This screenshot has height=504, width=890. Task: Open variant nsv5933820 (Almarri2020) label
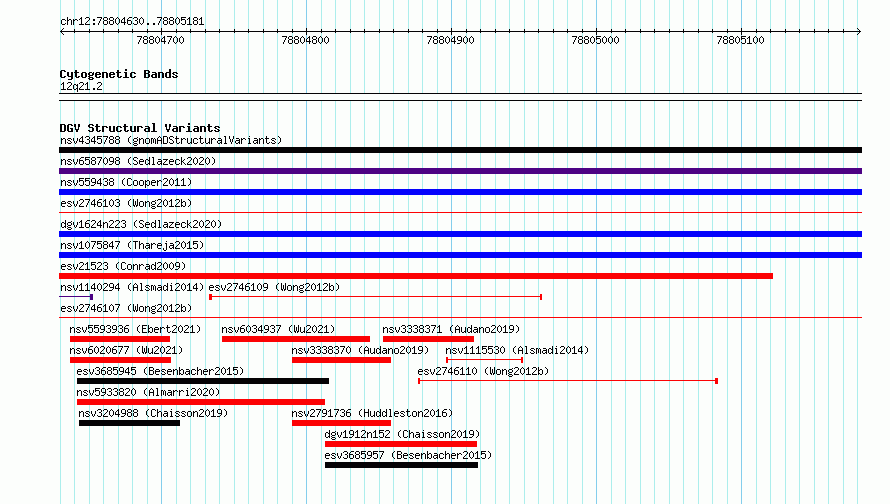tap(148, 392)
